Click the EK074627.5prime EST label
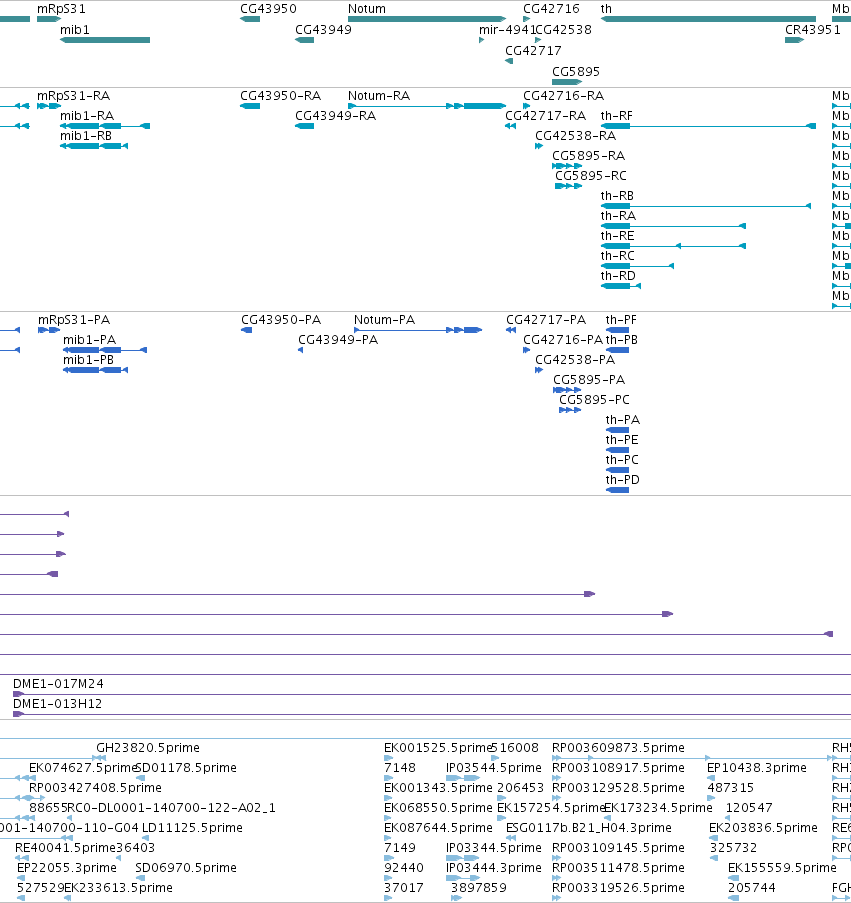 (82, 768)
